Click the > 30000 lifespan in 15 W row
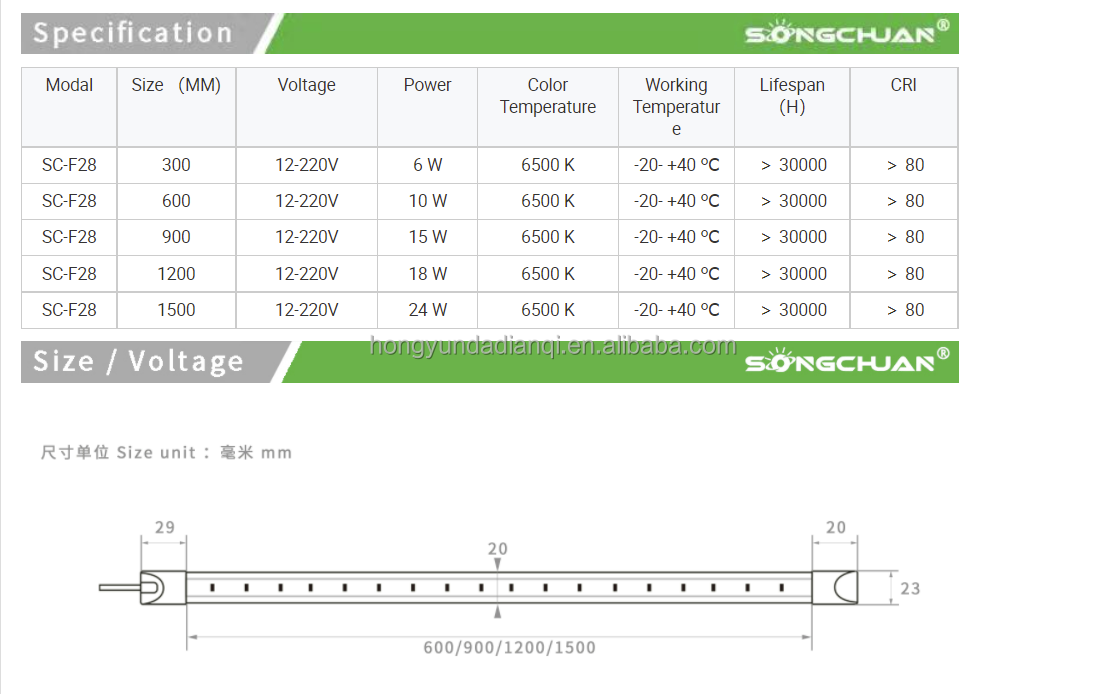Image resolution: width=1107 pixels, height=694 pixels. click(794, 237)
